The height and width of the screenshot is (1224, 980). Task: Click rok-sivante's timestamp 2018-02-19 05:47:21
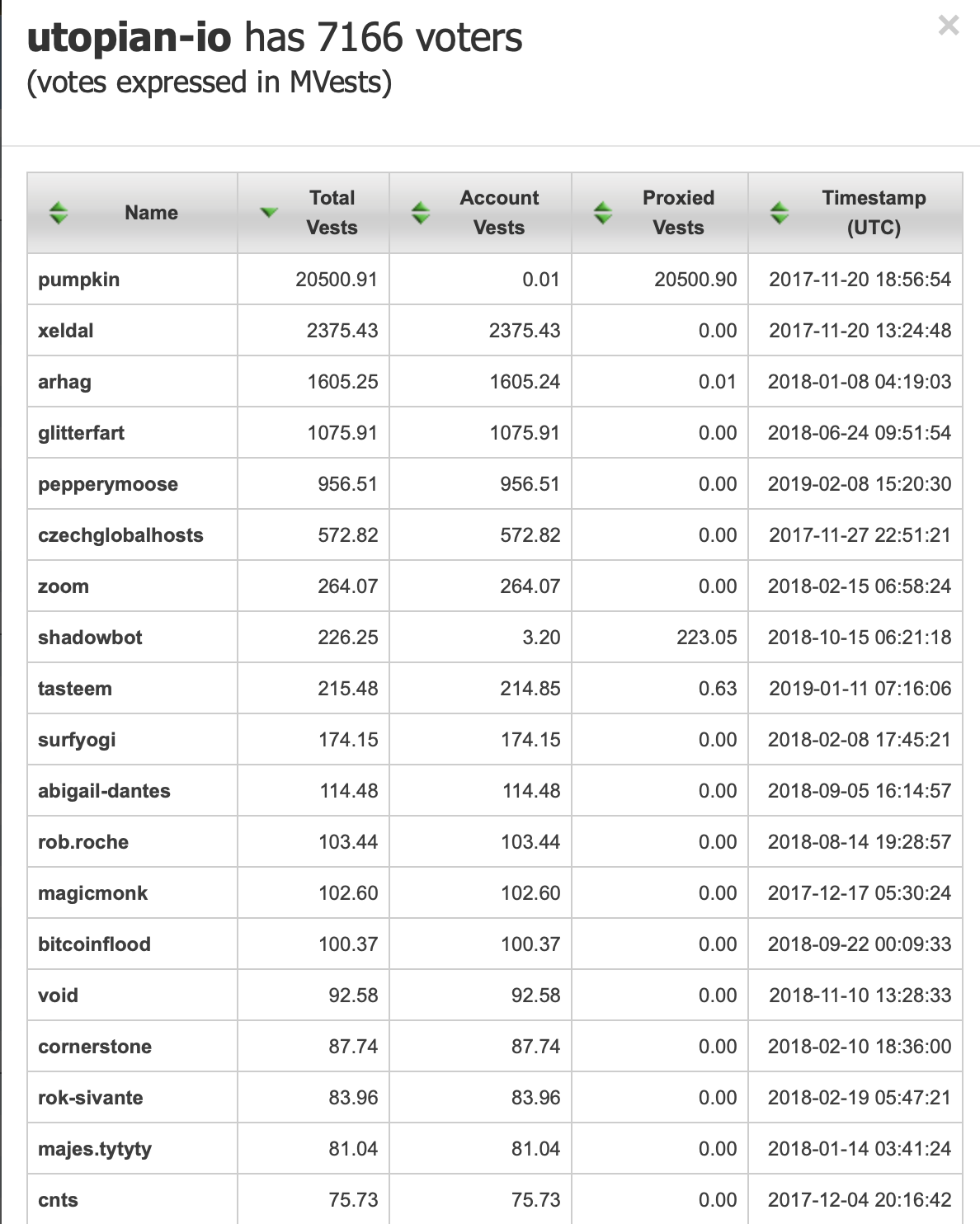pyautogui.click(x=860, y=1098)
